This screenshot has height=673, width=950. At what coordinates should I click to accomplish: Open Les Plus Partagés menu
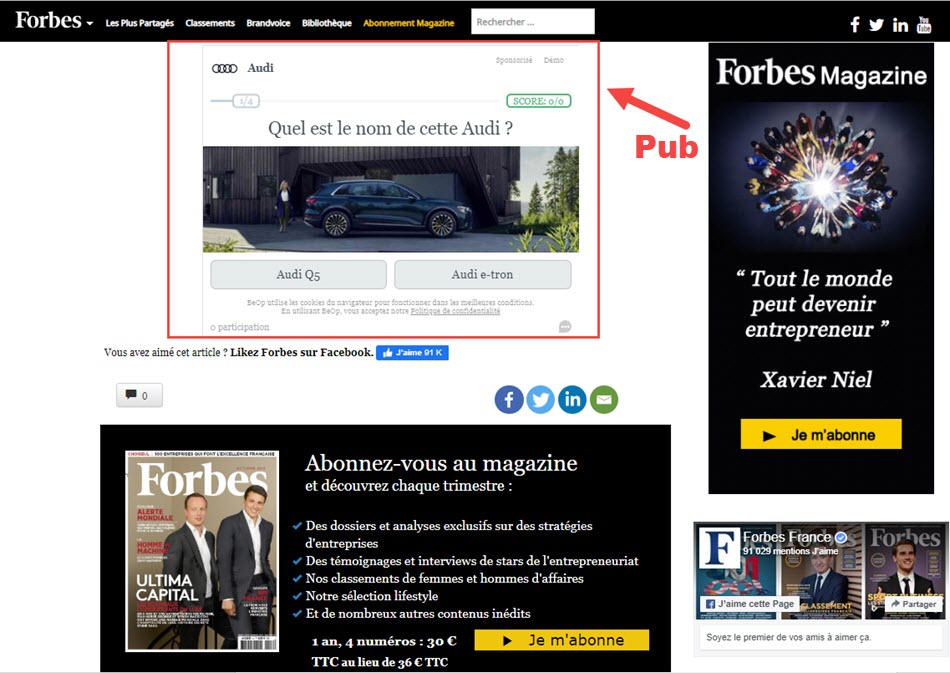[x=139, y=23]
